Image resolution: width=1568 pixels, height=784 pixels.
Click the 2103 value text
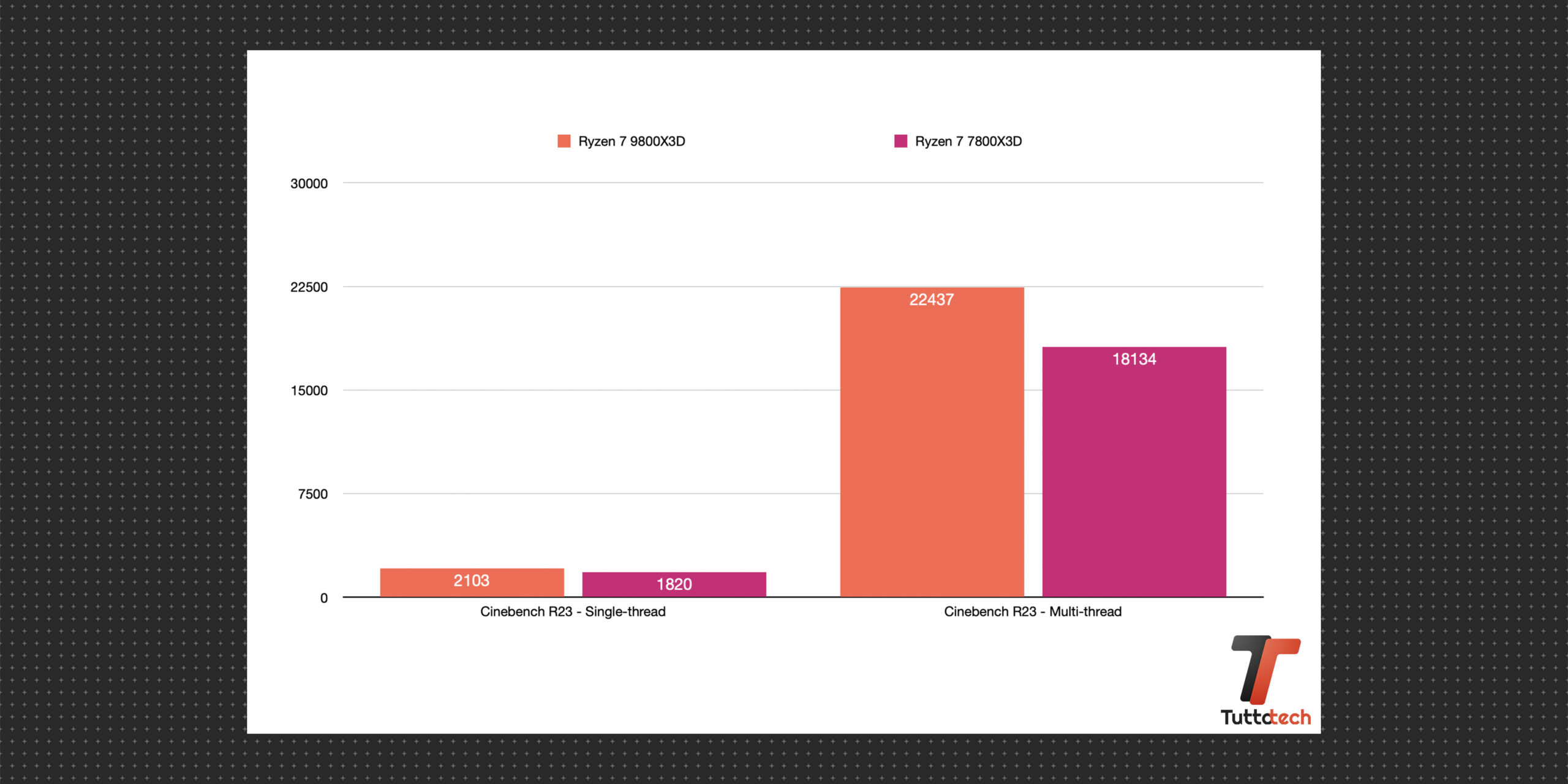tap(471, 581)
